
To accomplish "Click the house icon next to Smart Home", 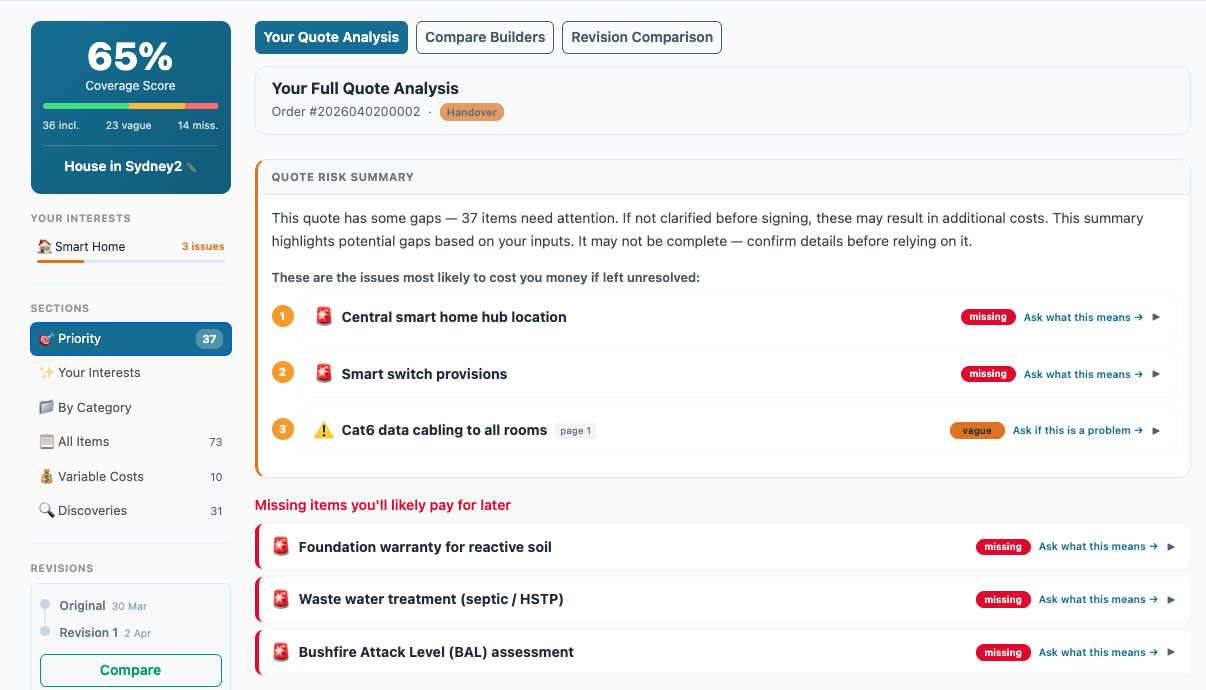I will pos(44,247).
